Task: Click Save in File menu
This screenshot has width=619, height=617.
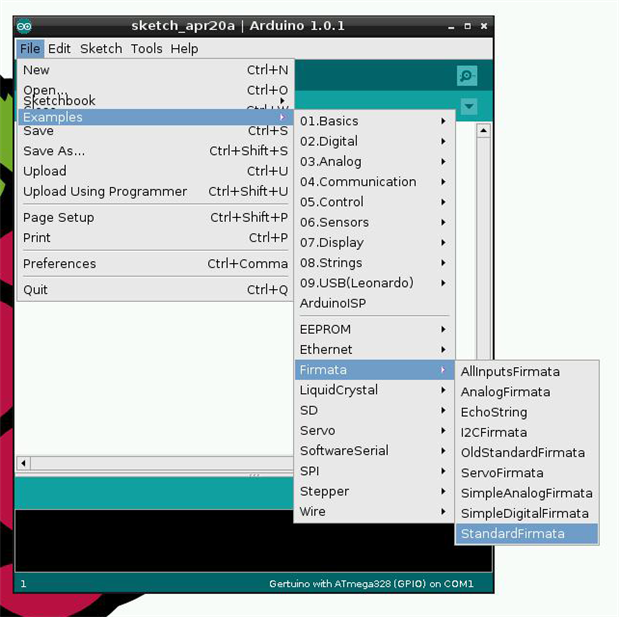Action: click(x=156, y=131)
